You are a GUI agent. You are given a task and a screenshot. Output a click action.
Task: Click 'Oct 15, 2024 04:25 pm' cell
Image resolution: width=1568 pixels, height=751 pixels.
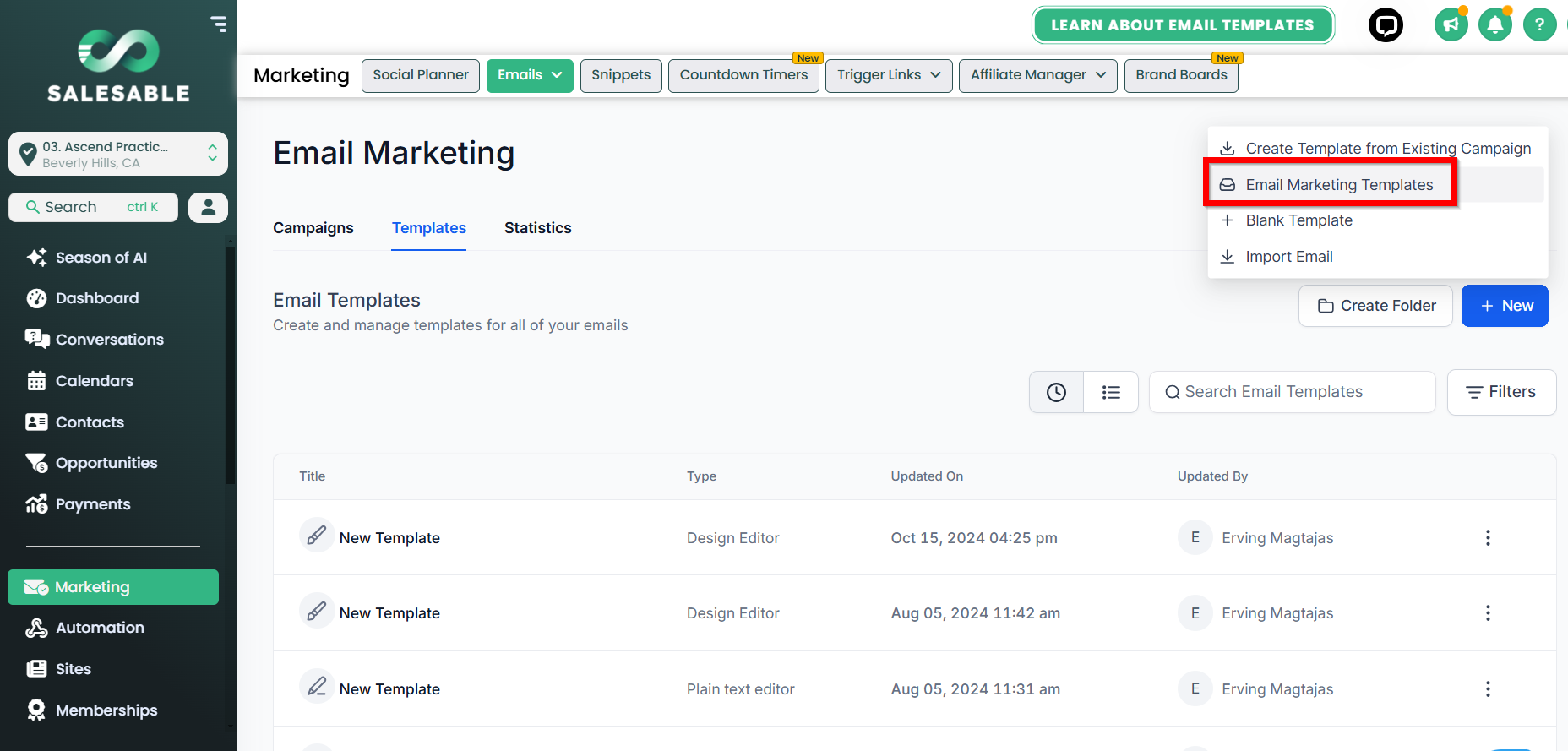974,538
